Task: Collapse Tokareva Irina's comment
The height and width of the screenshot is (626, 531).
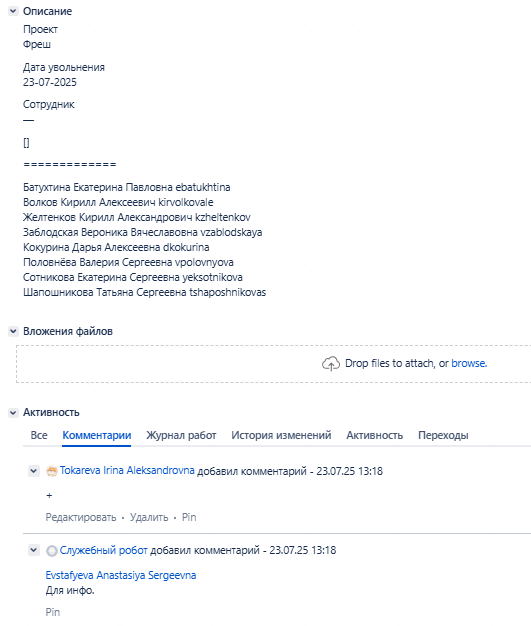Action: click(x=34, y=471)
